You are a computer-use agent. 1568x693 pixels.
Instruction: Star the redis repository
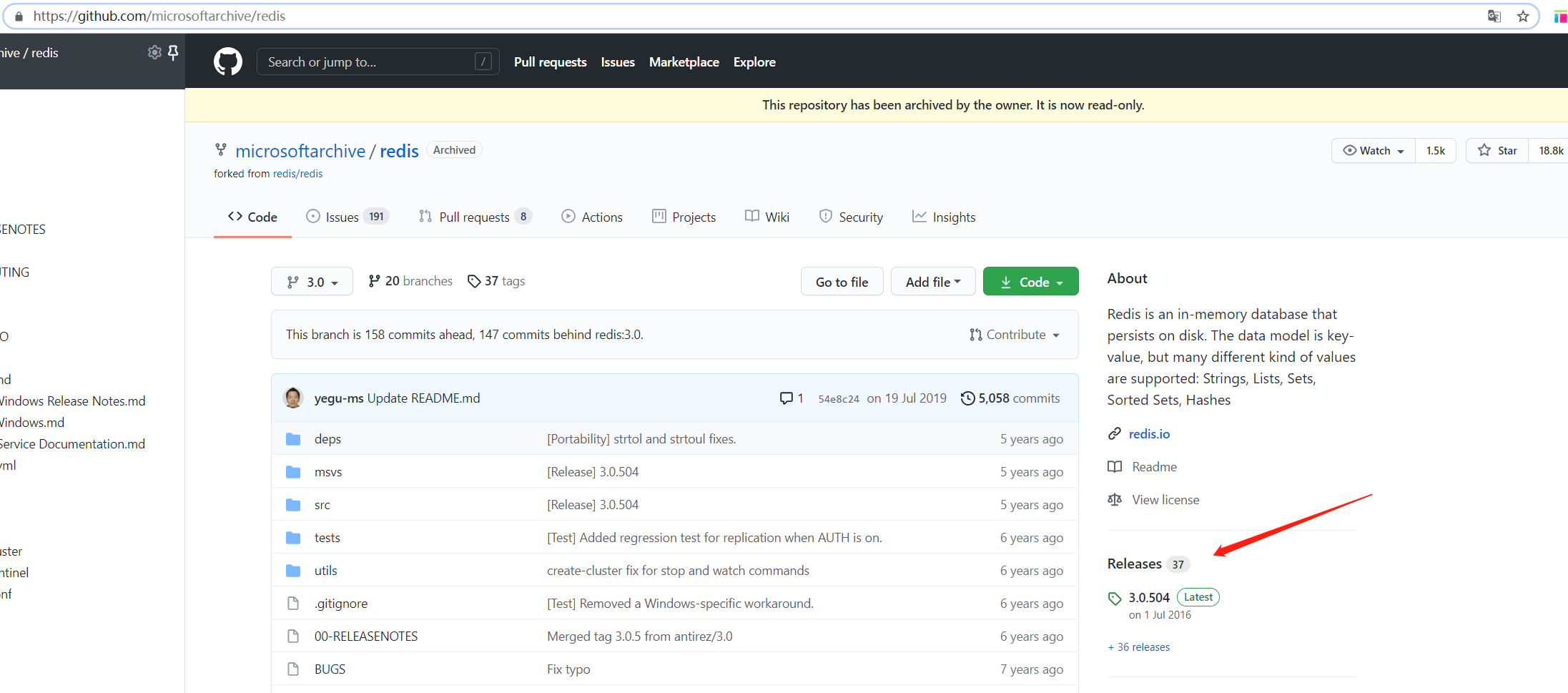1497,150
